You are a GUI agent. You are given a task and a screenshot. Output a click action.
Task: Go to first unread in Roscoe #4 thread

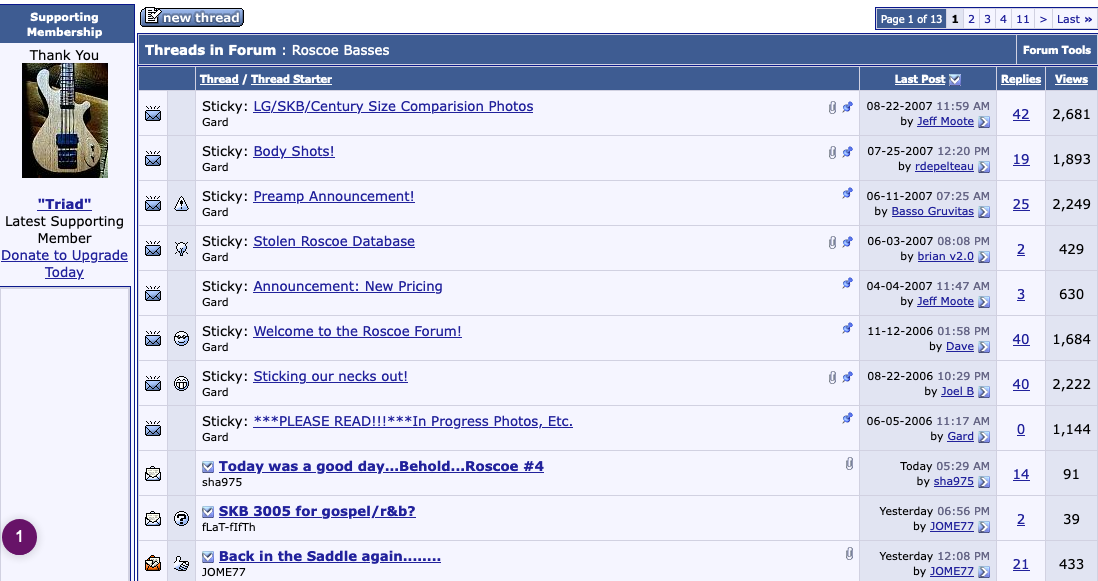pos(208,467)
